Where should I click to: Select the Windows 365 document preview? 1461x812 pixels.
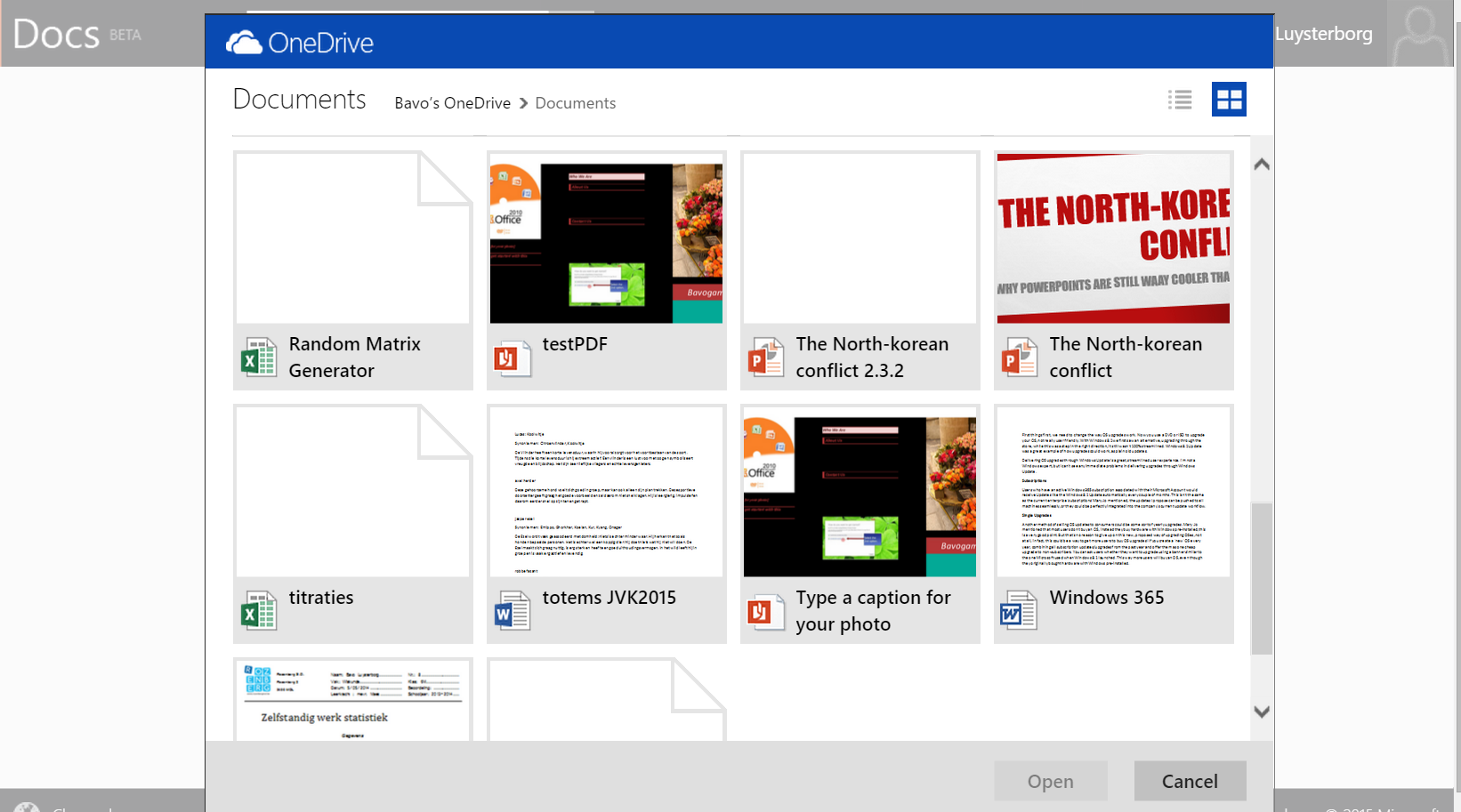(x=1113, y=492)
